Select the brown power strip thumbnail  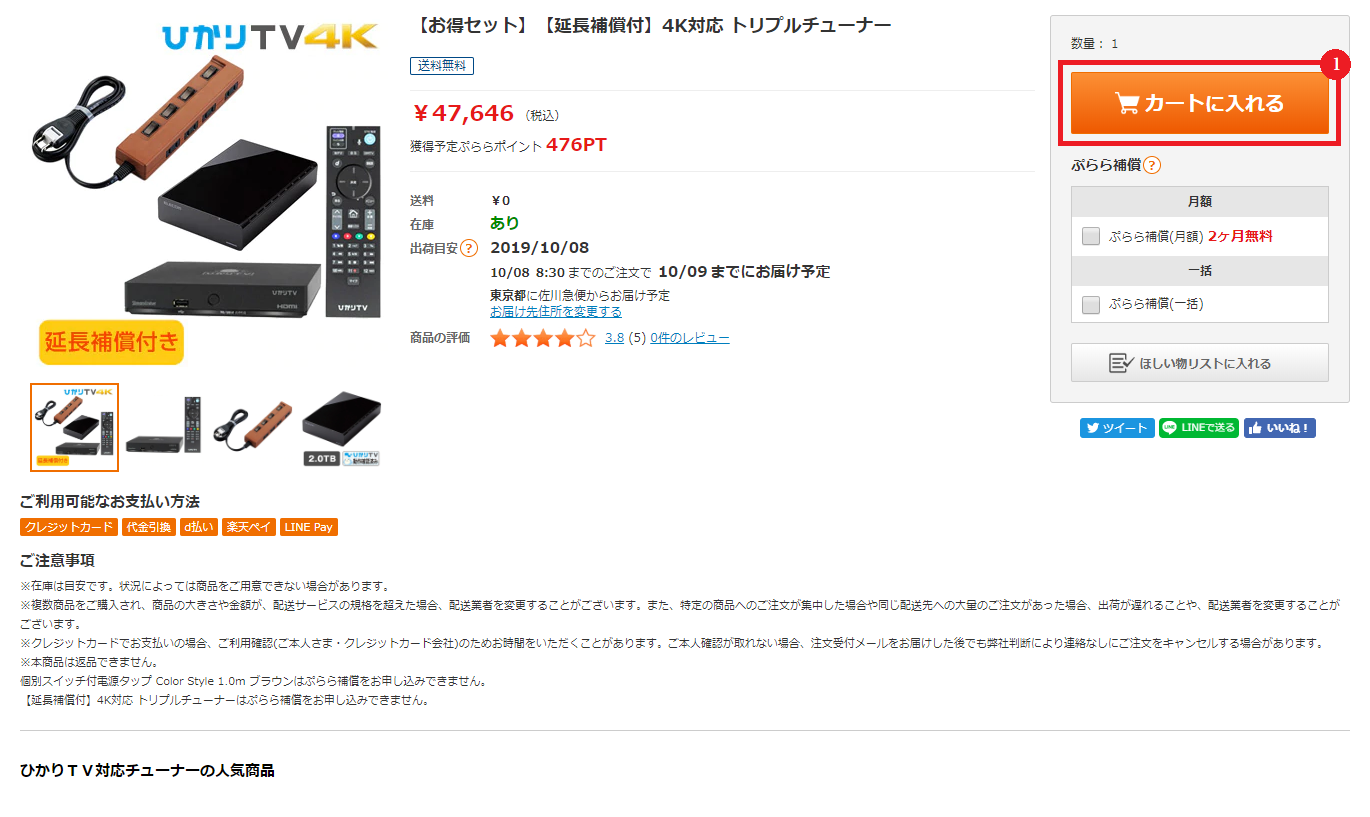tap(251, 427)
